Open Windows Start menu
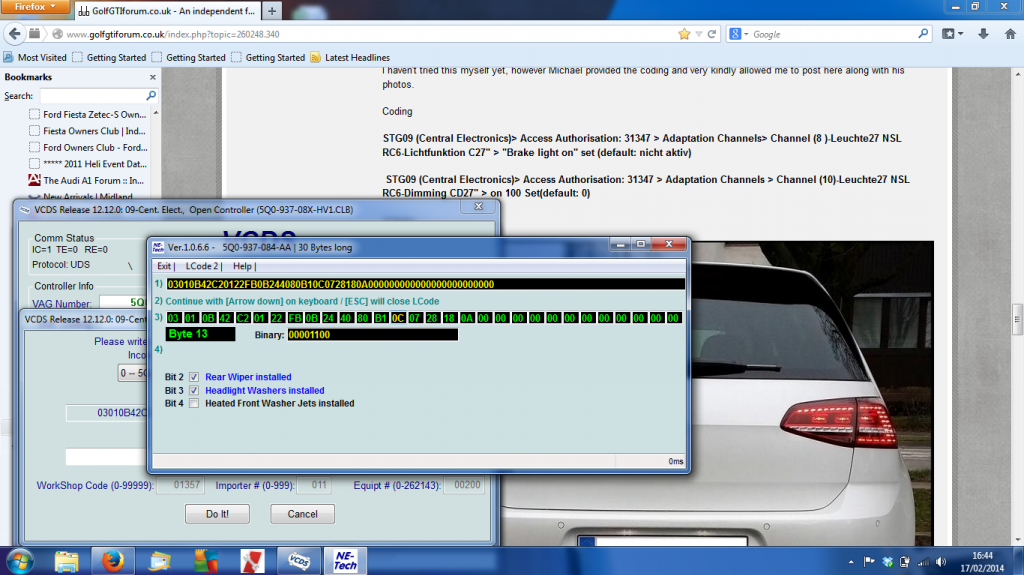Viewport: 1024px width, 575px height. point(20,561)
